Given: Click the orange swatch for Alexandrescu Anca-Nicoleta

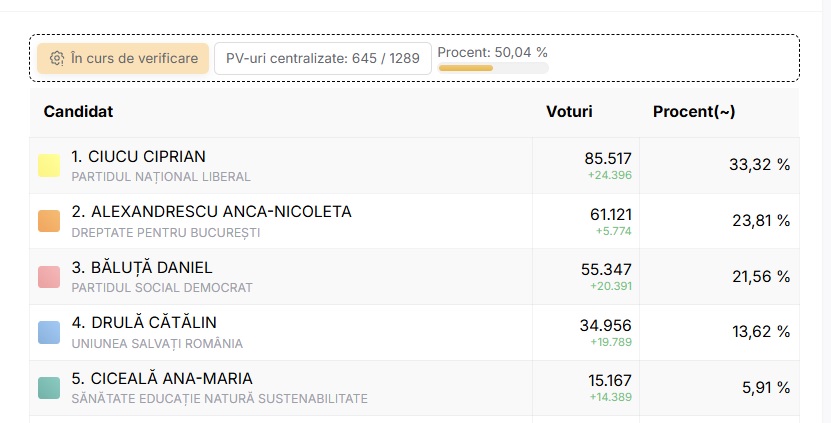Looking at the screenshot, I should point(49,221).
